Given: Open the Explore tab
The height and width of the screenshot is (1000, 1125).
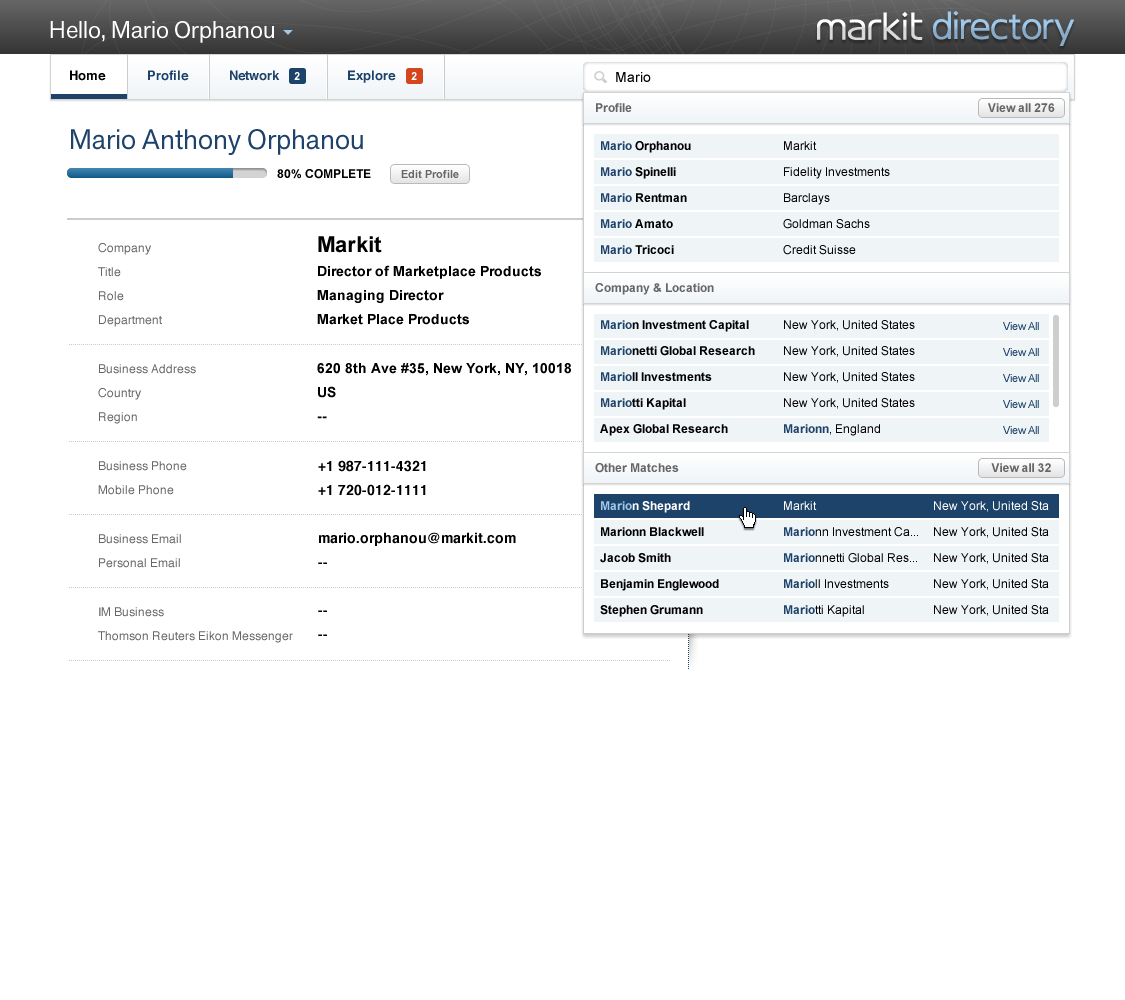Looking at the screenshot, I should coord(385,76).
